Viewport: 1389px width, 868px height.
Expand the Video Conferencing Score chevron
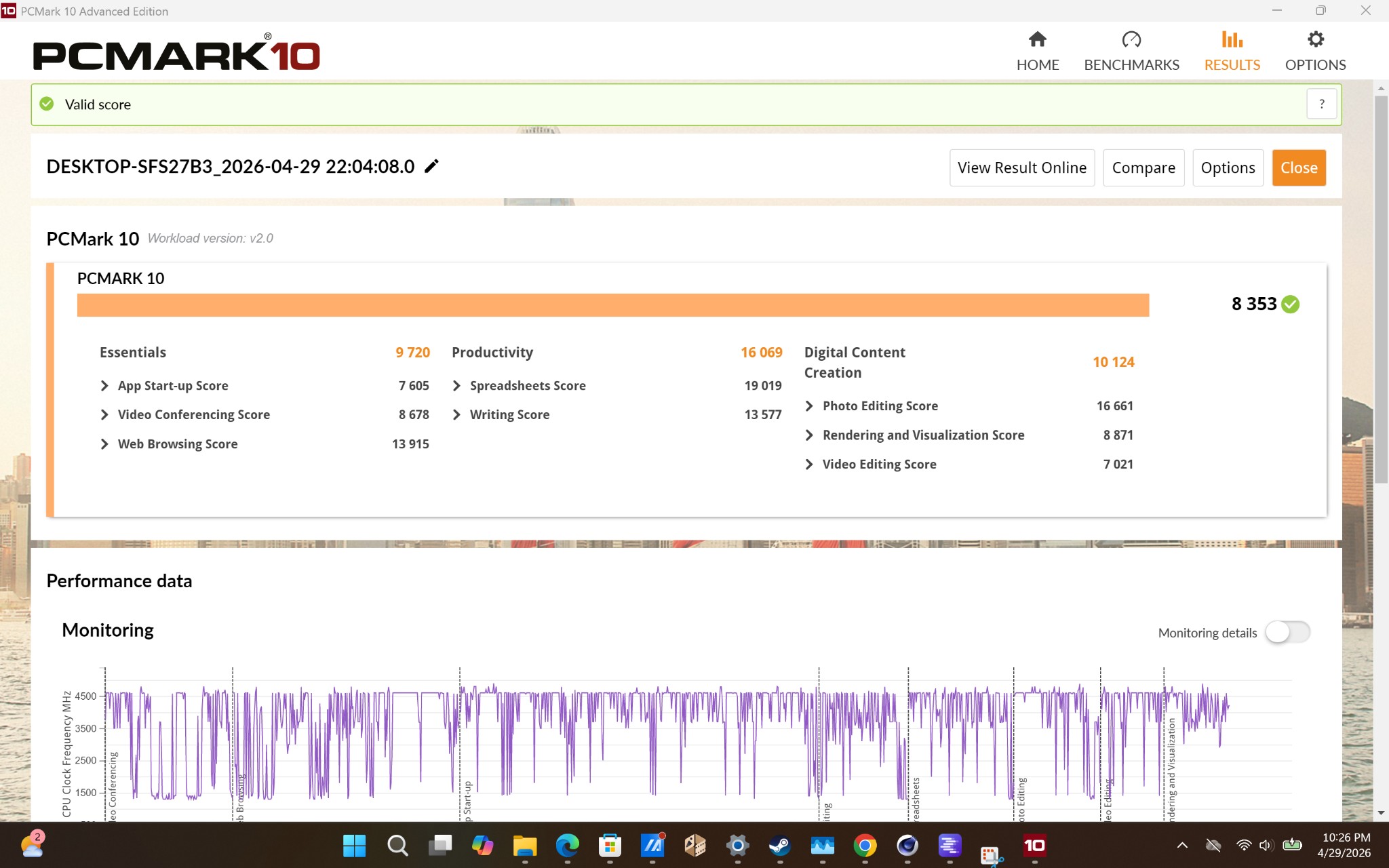tap(104, 415)
